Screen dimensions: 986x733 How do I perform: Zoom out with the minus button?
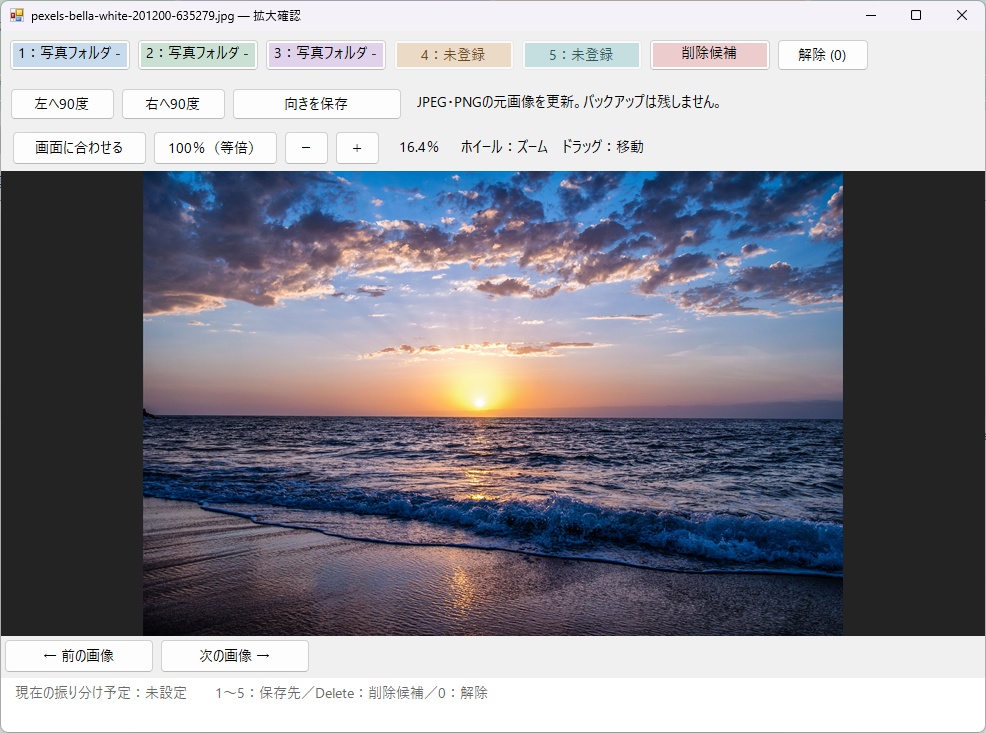pyautogui.click(x=306, y=148)
